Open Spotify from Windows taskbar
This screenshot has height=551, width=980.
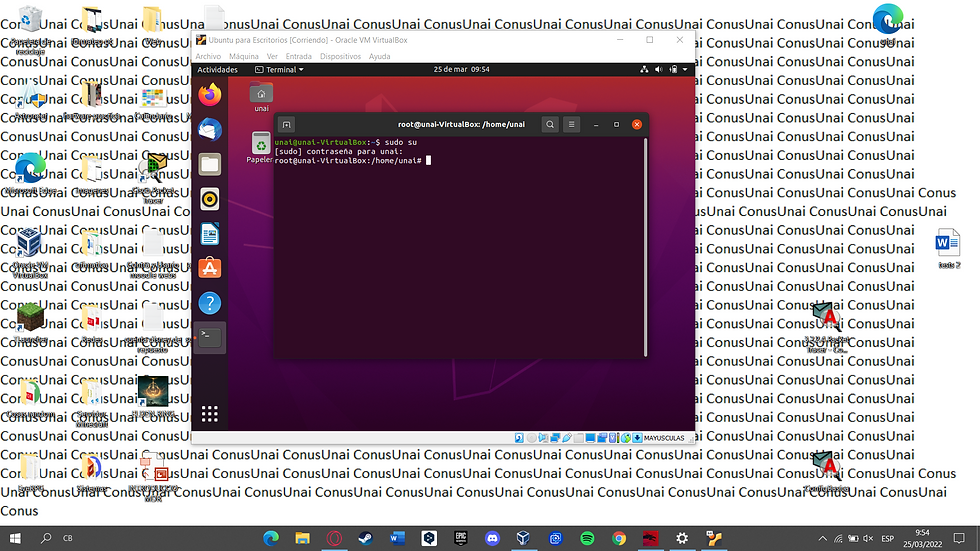587,538
